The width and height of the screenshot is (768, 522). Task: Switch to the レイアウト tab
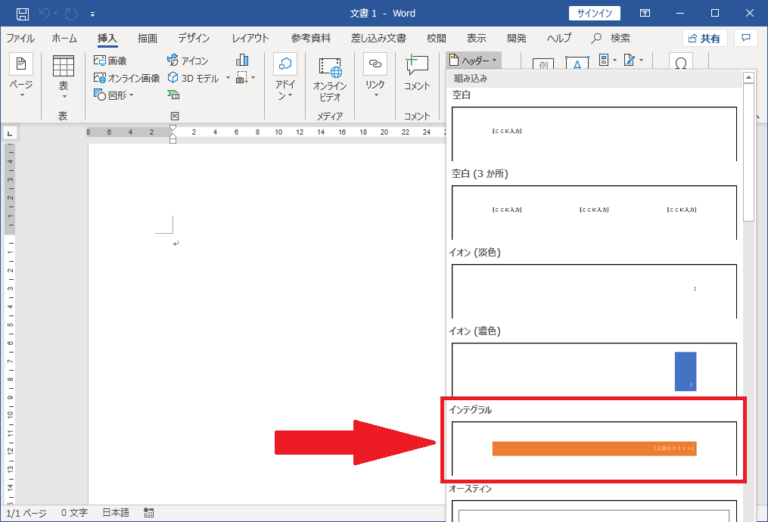pos(250,38)
